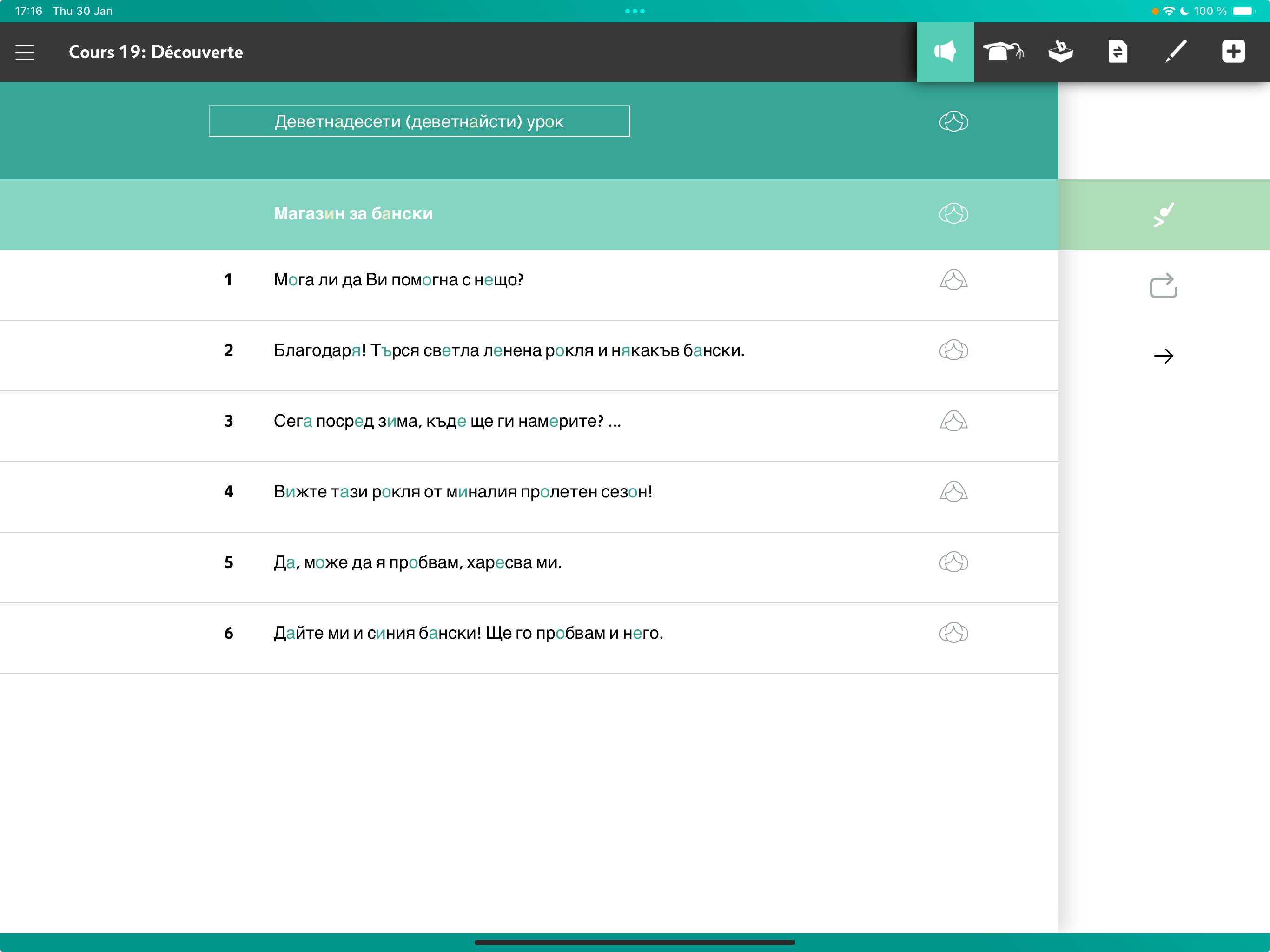Play audio for sentence 6 Дайте ми
The height and width of the screenshot is (952, 1270).
point(953,633)
